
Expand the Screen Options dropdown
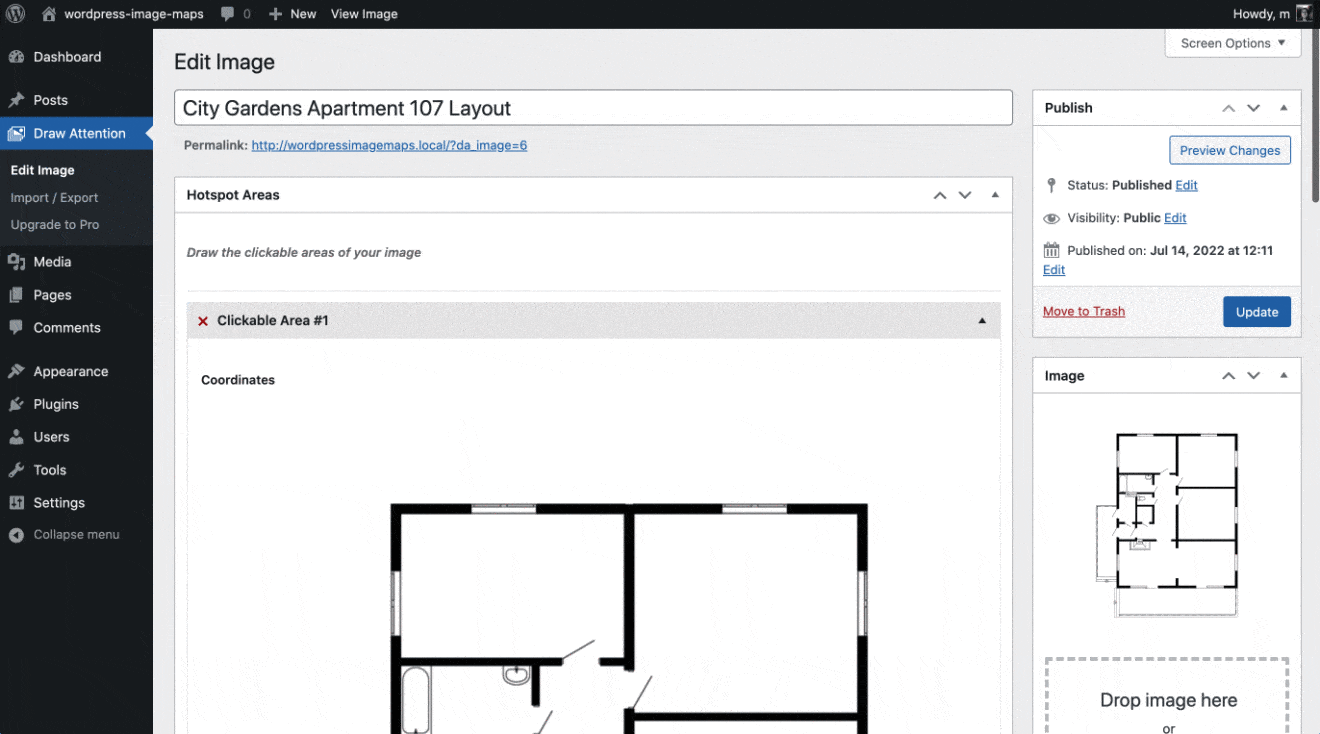click(x=1232, y=43)
